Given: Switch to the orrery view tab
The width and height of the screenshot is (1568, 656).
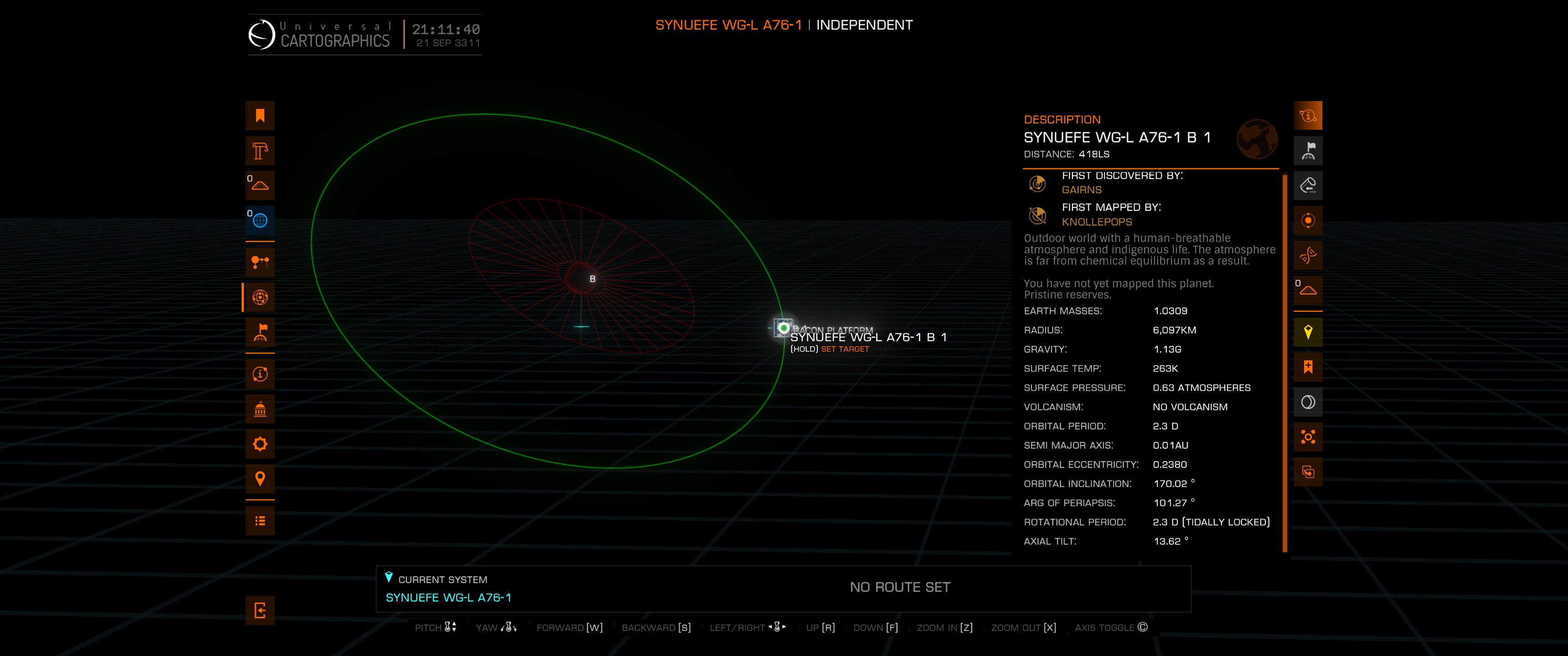Looking at the screenshot, I should point(260,297).
